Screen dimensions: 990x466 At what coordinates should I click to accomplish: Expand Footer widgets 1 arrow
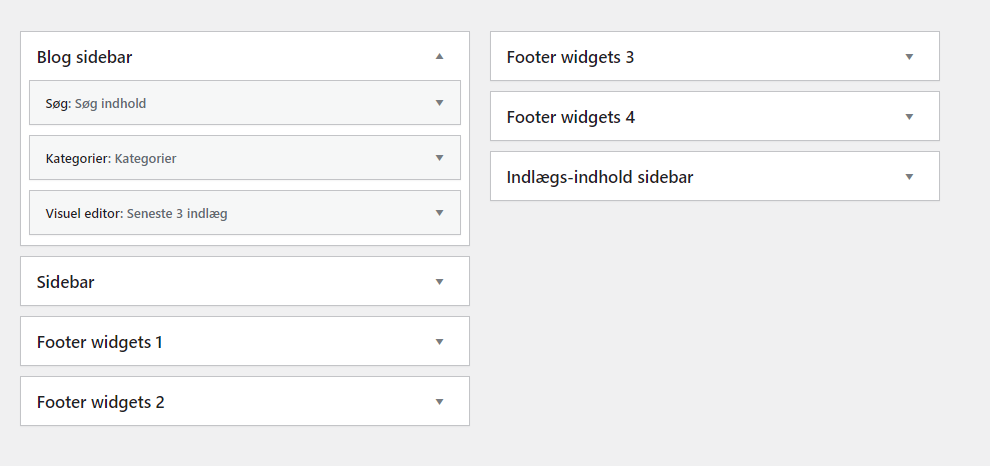tap(439, 342)
